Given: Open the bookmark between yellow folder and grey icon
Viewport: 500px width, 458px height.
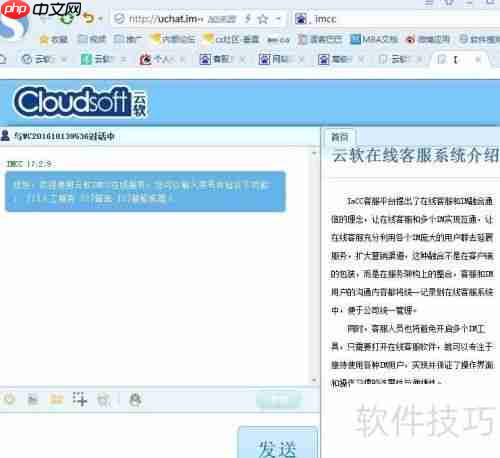Looking at the screenshot, I should [x=278, y=40].
